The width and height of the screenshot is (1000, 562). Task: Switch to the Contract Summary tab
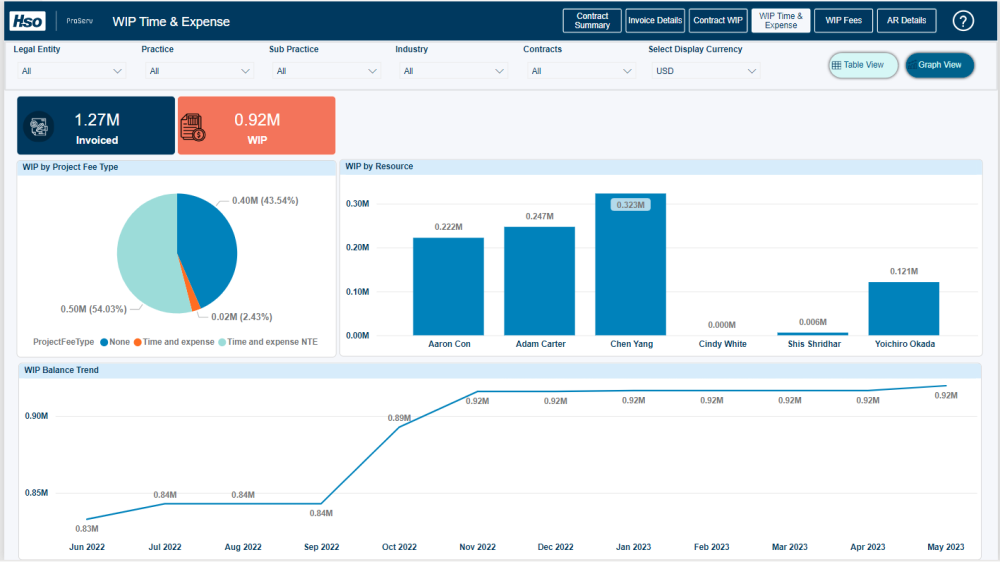click(x=592, y=21)
